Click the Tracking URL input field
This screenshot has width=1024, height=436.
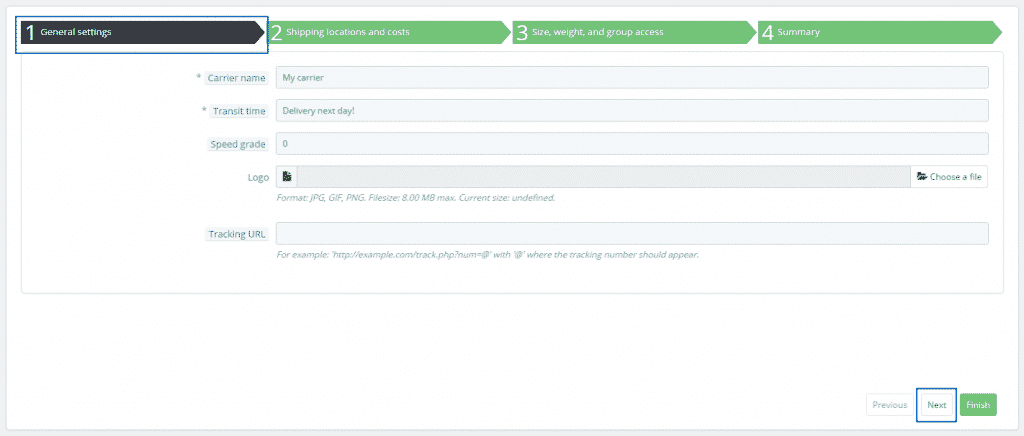[x=632, y=234]
